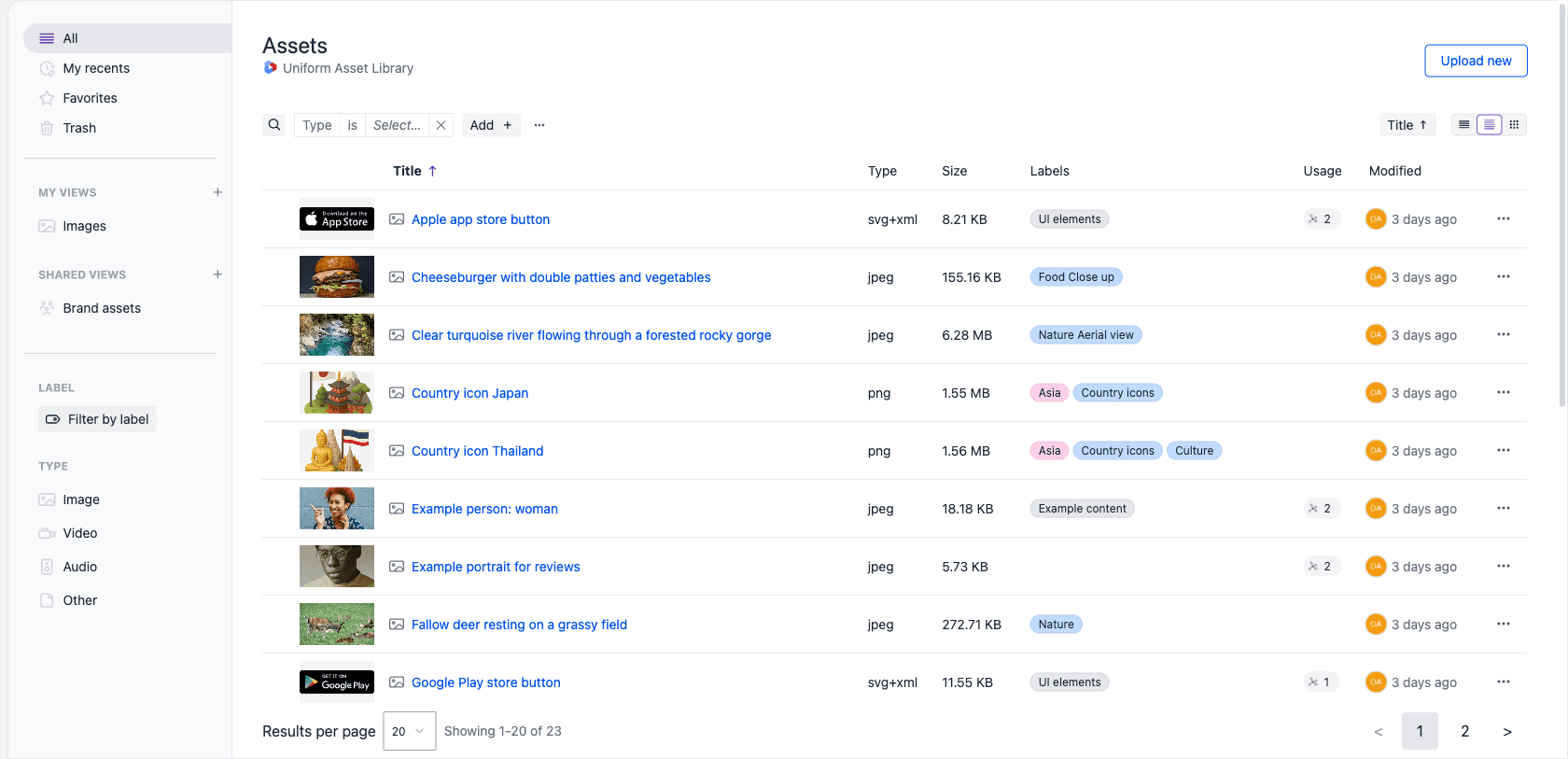Go to page 2
1568x759 pixels.
[x=1465, y=731]
